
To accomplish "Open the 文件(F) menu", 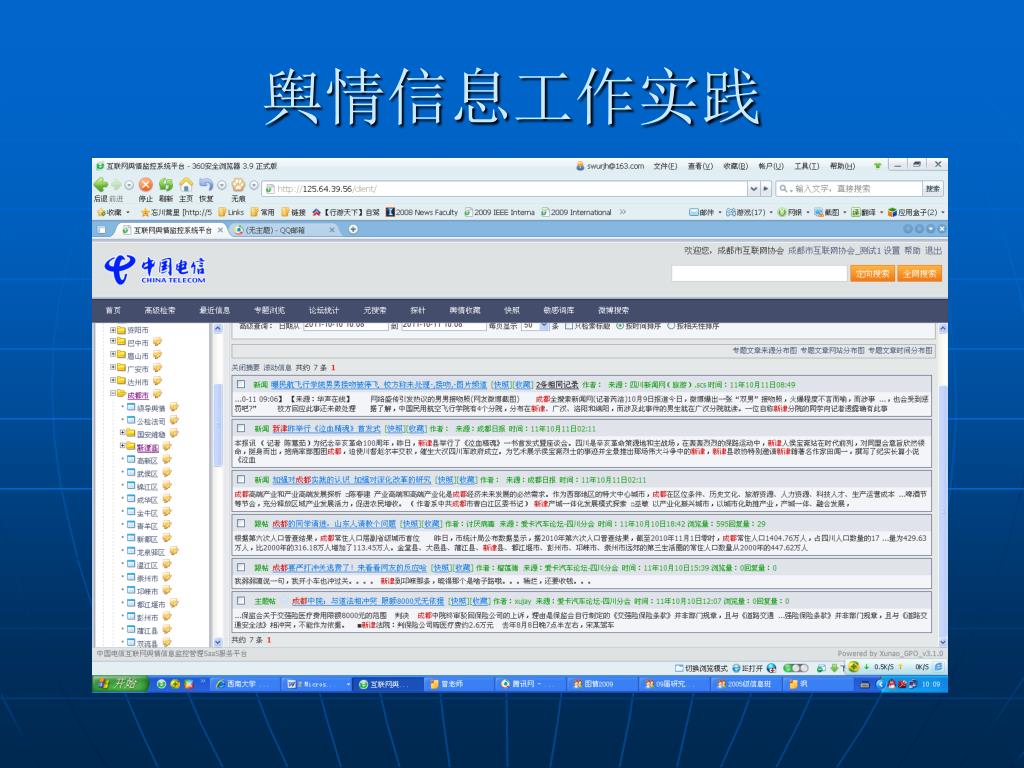I will click(x=665, y=166).
